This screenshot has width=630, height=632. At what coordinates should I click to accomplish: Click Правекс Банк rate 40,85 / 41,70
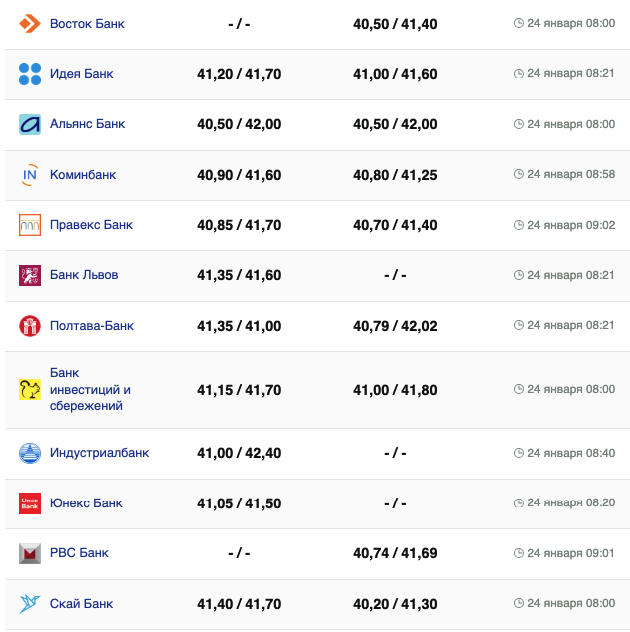[239, 225]
